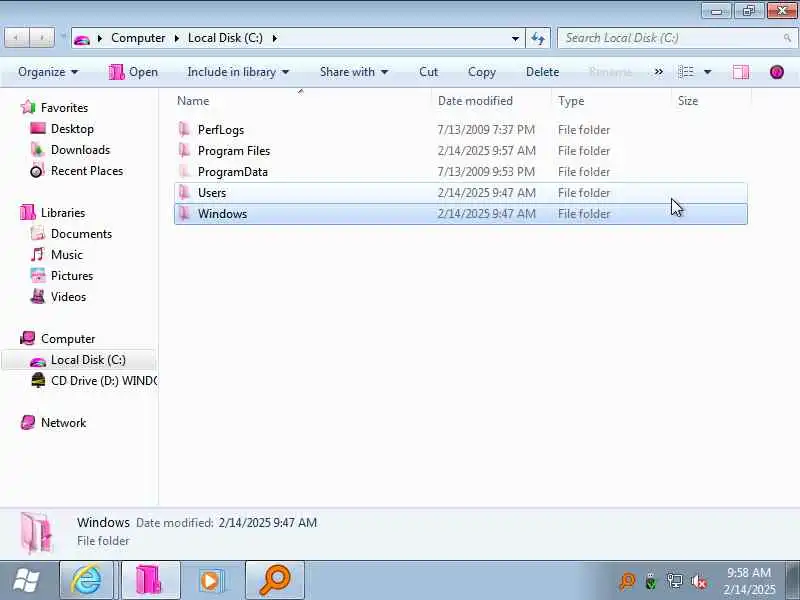Click the Magnifier taskbar icon
The width and height of the screenshot is (800, 600).
pyautogui.click(x=275, y=580)
